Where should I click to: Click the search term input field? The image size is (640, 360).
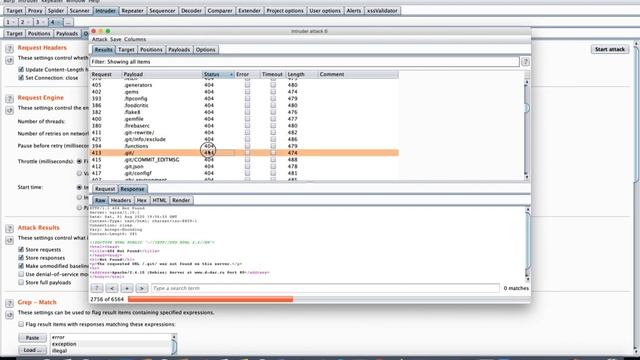pyautogui.click(x=325, y=288)
